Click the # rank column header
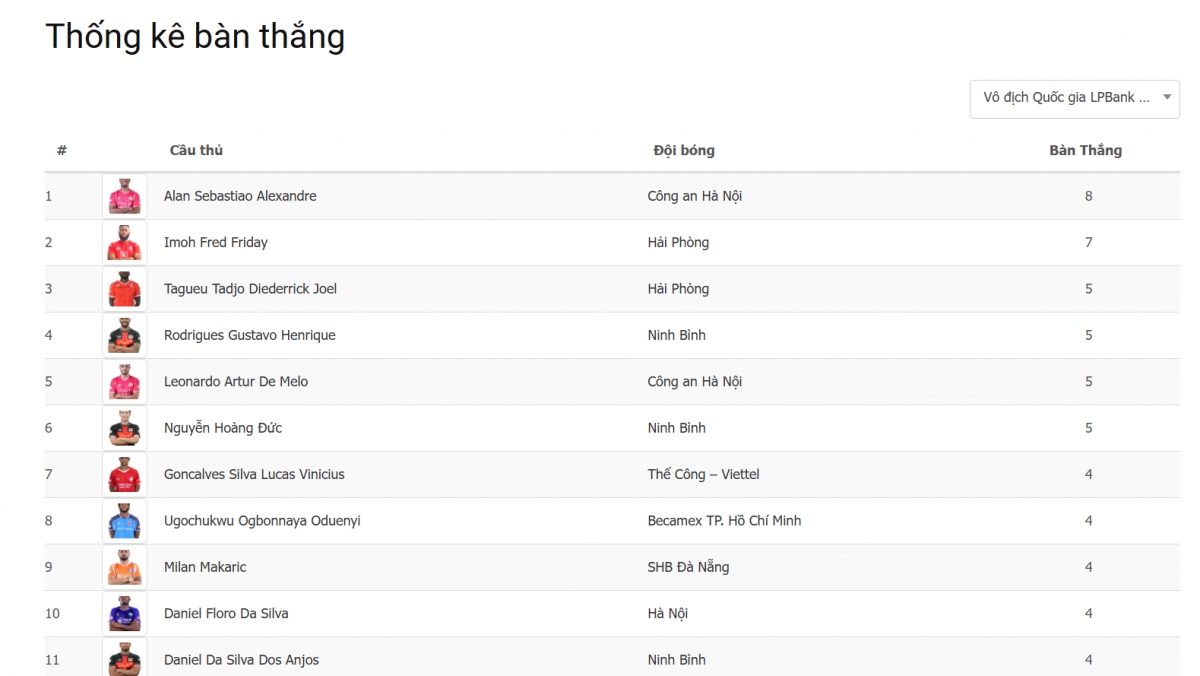Image resolution: width=1200 pixels, height=676 pixels. pos(62,150)
